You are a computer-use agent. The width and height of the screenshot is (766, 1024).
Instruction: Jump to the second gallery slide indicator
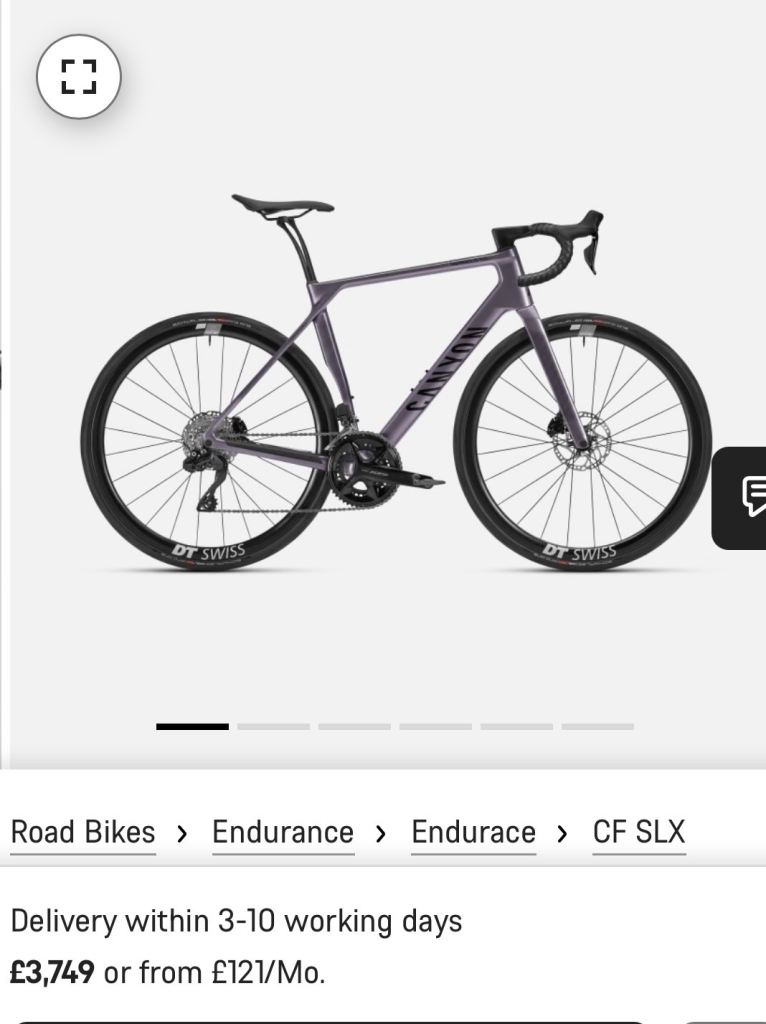274,726
